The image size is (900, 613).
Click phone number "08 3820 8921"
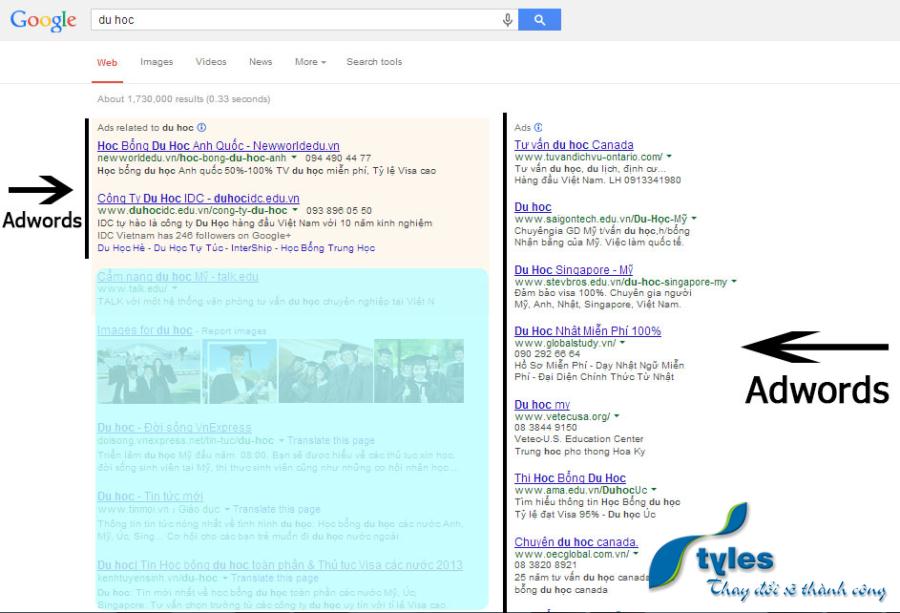[546, 565]
